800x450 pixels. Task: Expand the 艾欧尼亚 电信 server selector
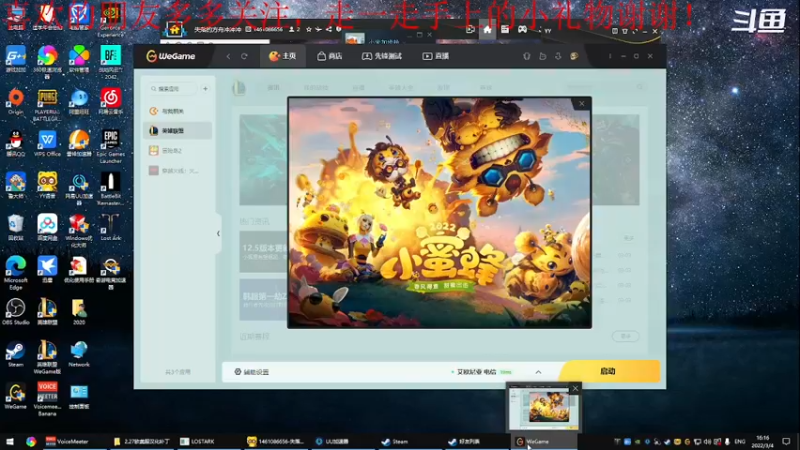(538, 372)
